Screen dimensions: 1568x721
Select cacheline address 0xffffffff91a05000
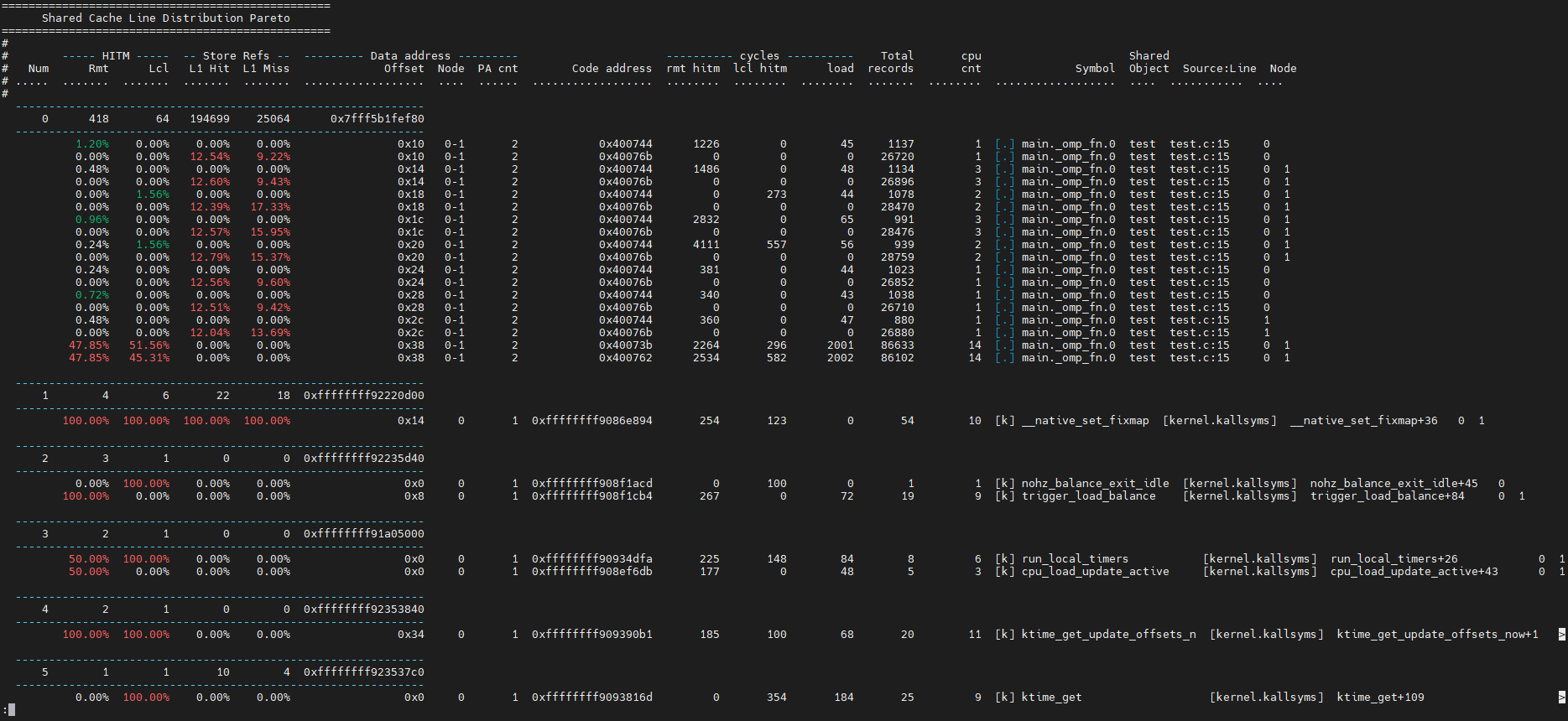[x=364, y=534]
